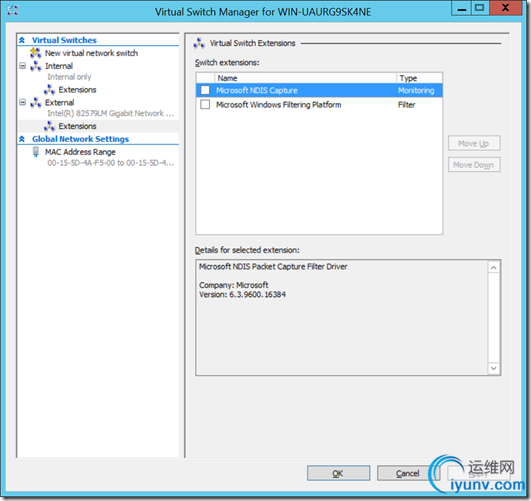Click the details scrollbar down arrow
Image resolution: width=531 pixels, height=501 pixels.
493,368
